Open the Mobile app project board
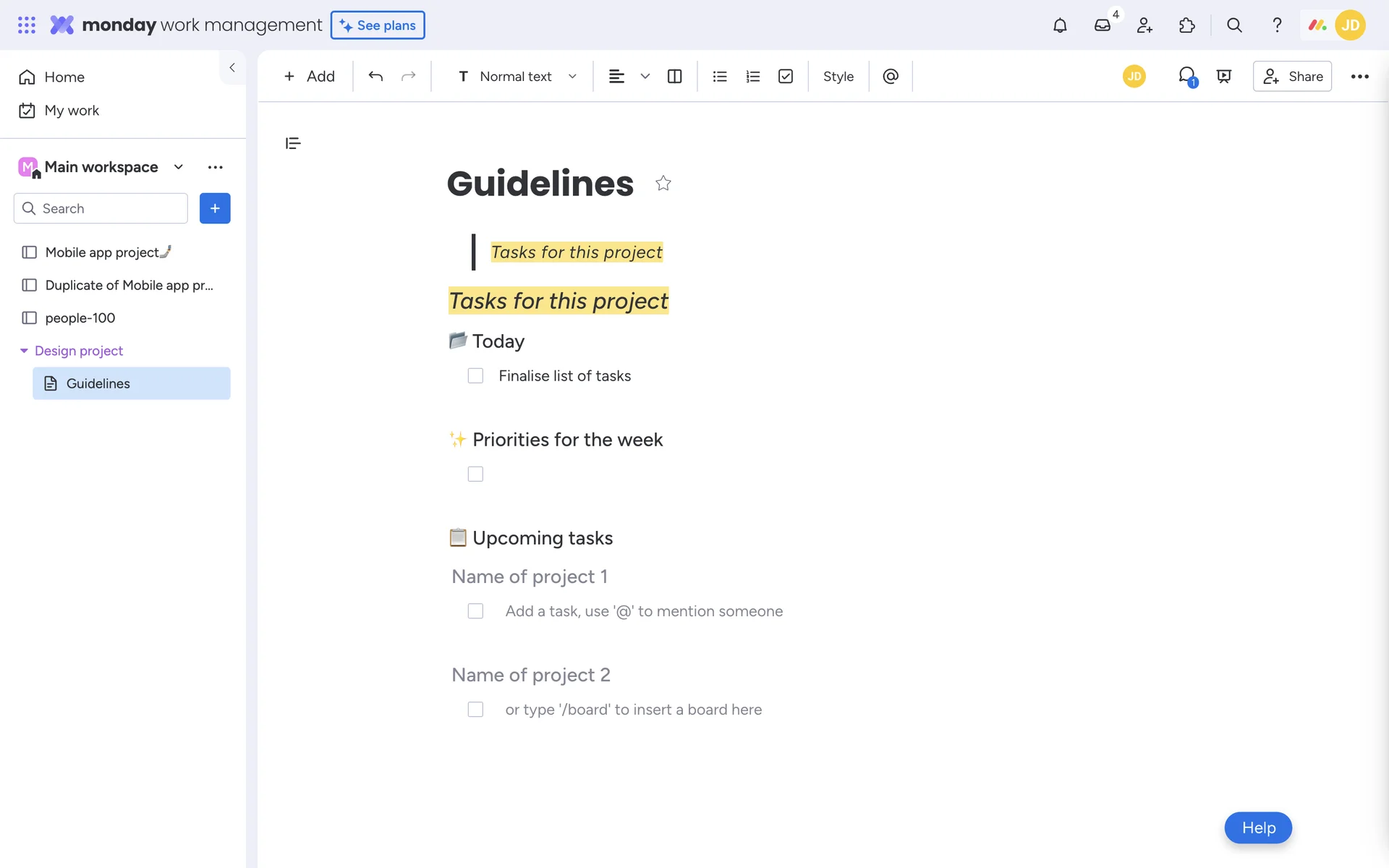This screenshot has width=1389, height=868. click(x=101, y=252)
